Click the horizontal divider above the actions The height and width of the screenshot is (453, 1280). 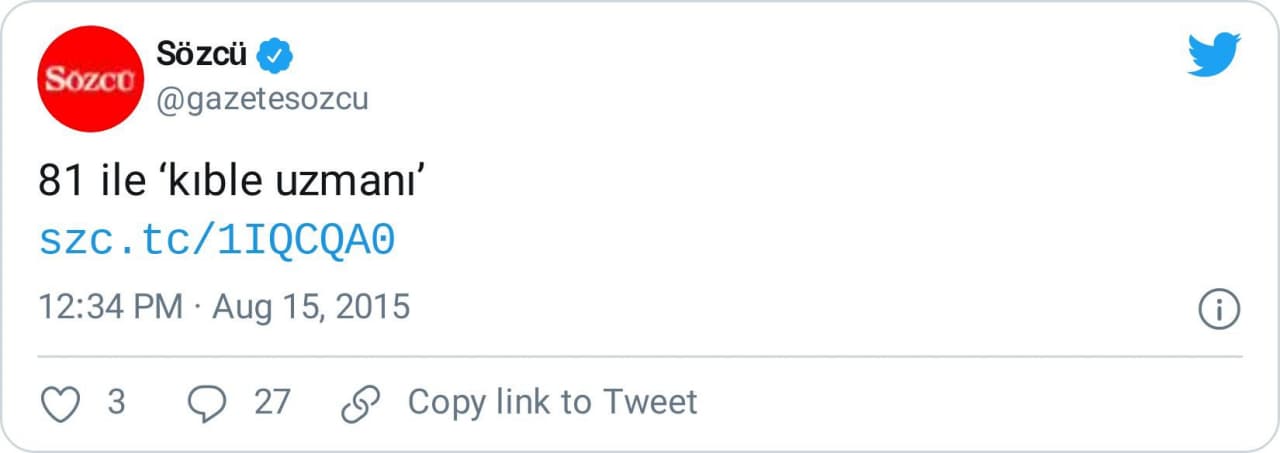640,356
